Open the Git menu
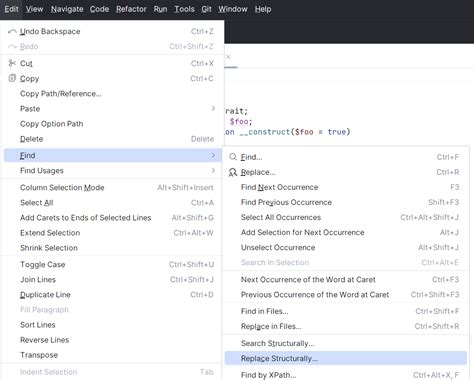Screen dimensions: 474x380 206,9
